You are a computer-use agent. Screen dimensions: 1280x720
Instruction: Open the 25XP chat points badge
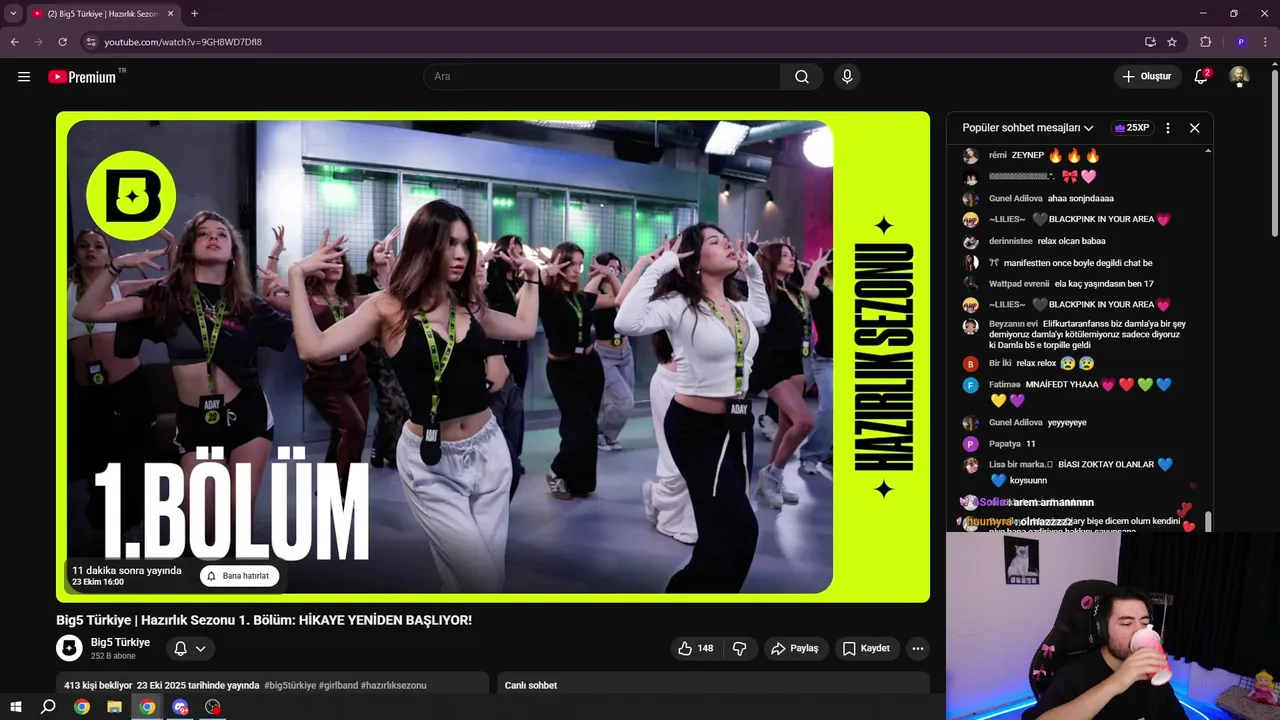click(1132, 128)
